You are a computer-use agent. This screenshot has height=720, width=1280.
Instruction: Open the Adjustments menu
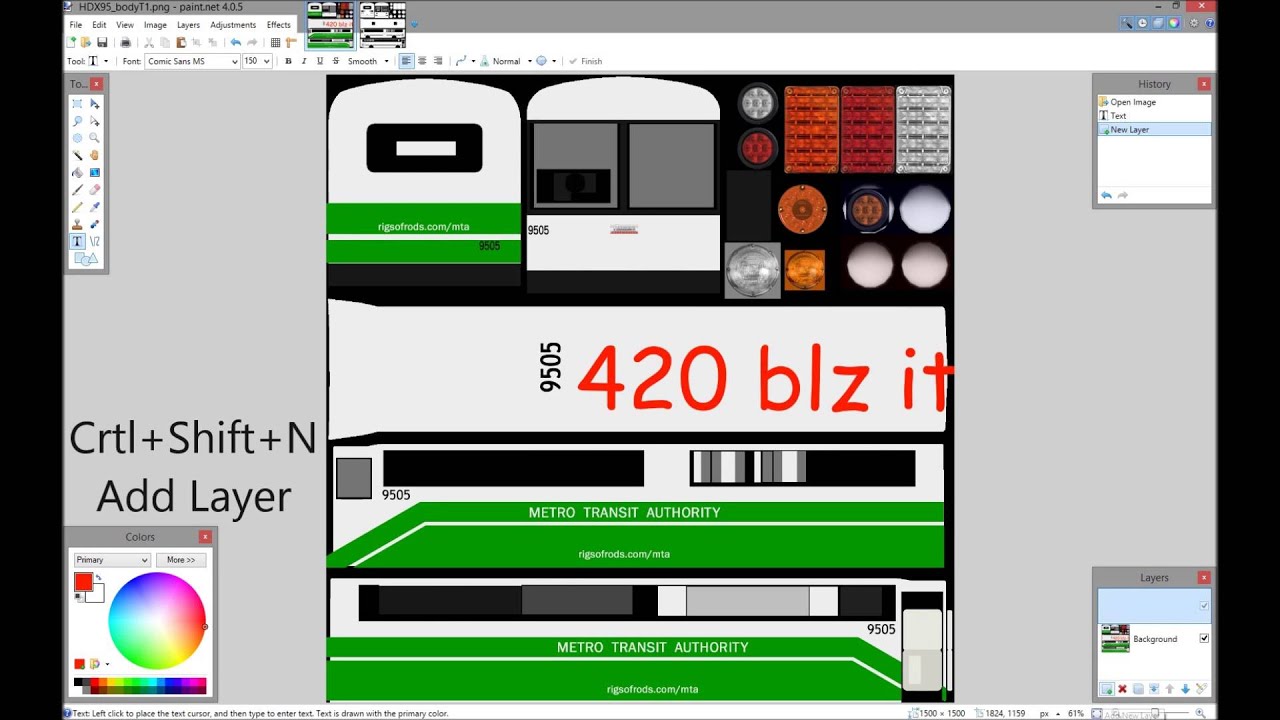(x=235, y=24)
